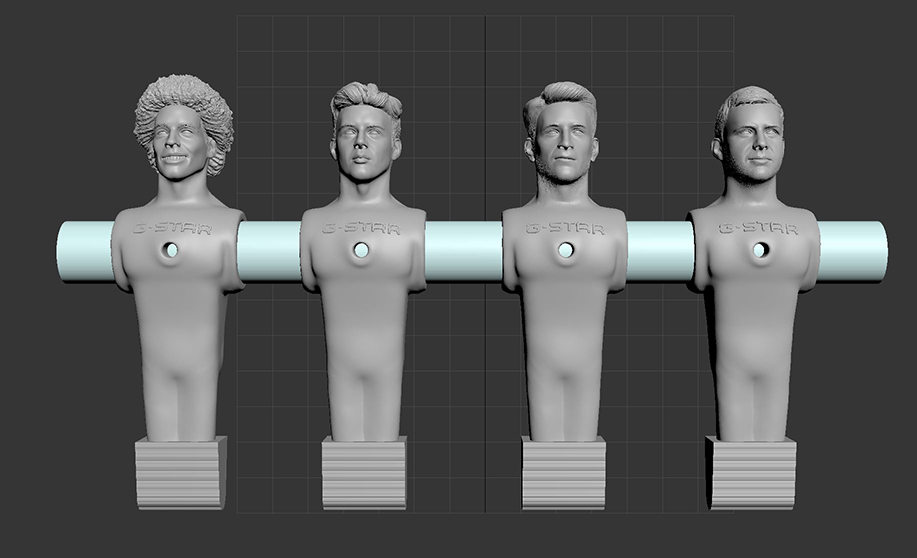Select the base block of the rightmost figure
Viewport: 917px width, 558px height.
[750, 473]
